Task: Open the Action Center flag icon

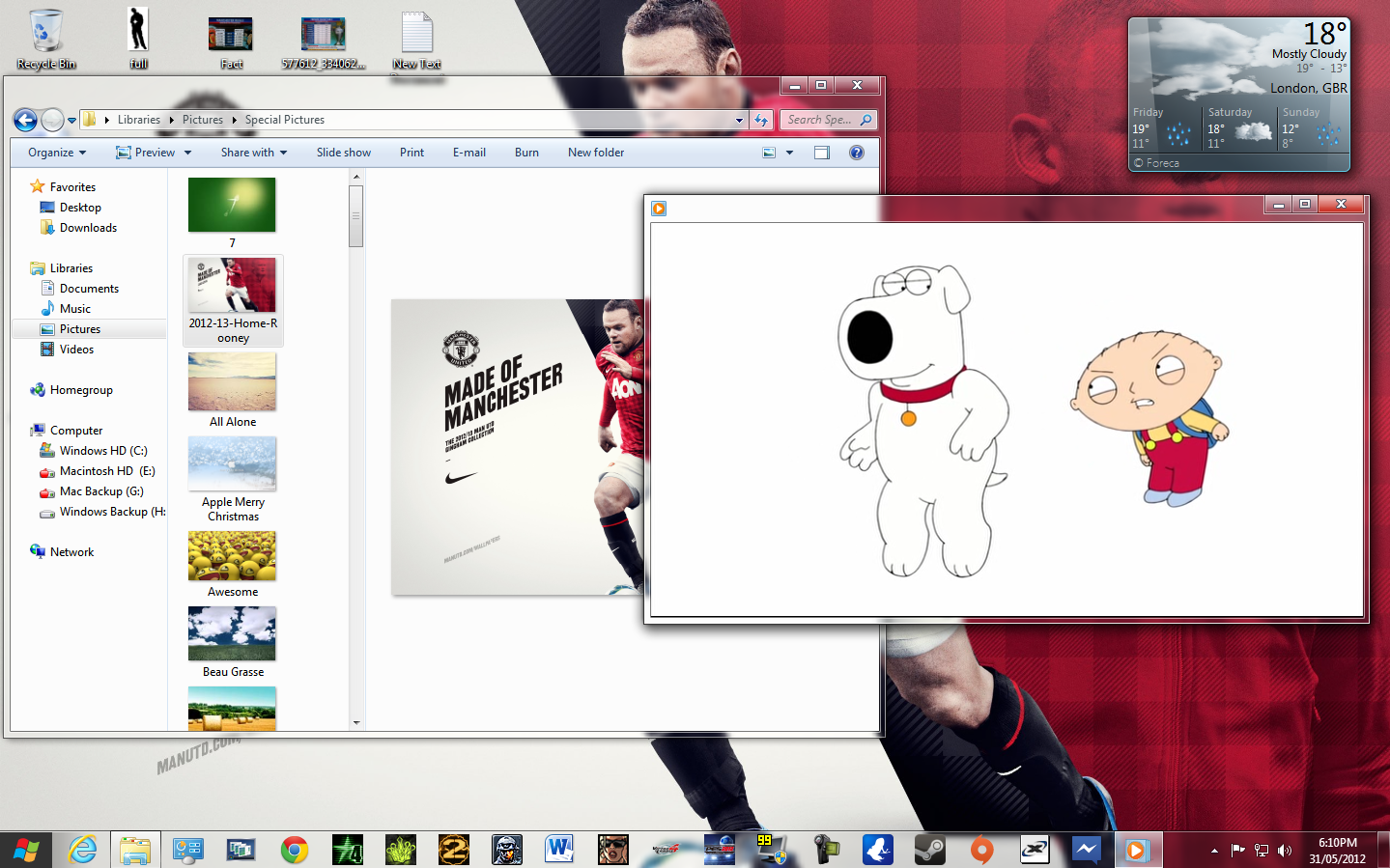Action: (1238, 851)
